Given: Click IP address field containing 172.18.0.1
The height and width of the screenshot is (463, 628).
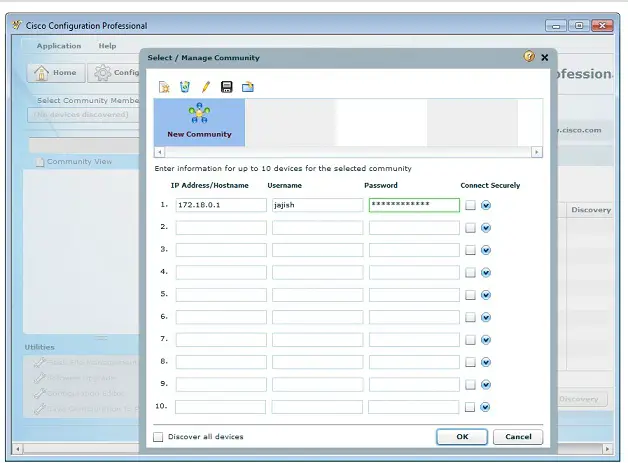Looking at the screenshot, I should pos(221,205).
